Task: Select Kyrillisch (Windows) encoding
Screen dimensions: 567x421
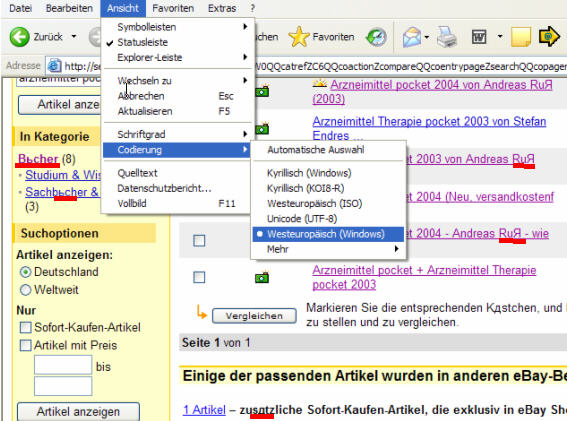Action: pos(328,173)
